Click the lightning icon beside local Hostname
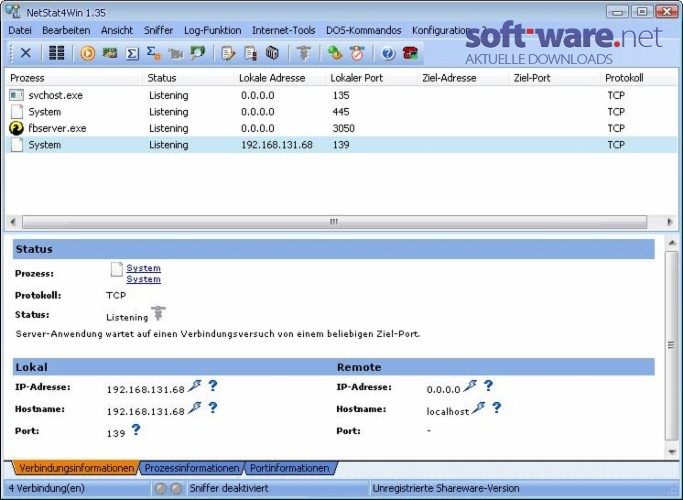The image size is (683, 500). [x=195, y=408]
